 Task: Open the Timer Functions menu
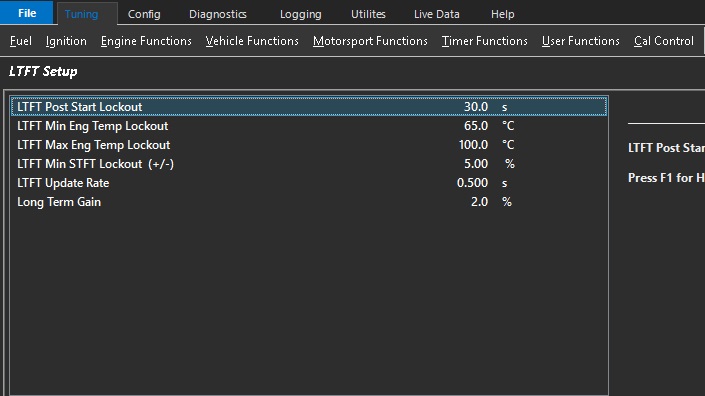pos(484,41)
